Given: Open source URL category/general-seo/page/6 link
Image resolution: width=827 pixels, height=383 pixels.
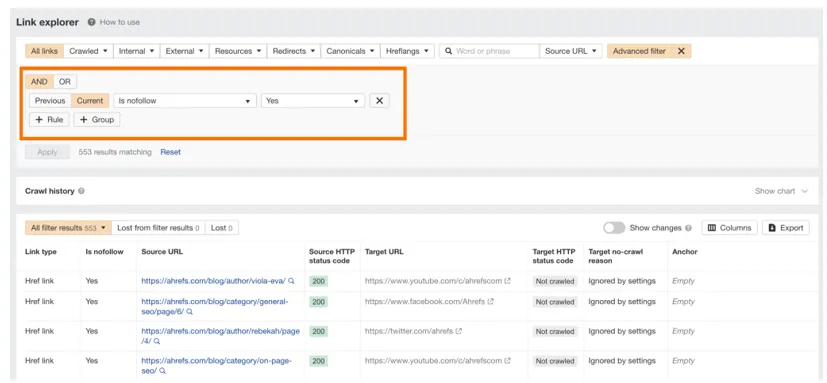Looking at the screenshot, I should tap(215, 307).
